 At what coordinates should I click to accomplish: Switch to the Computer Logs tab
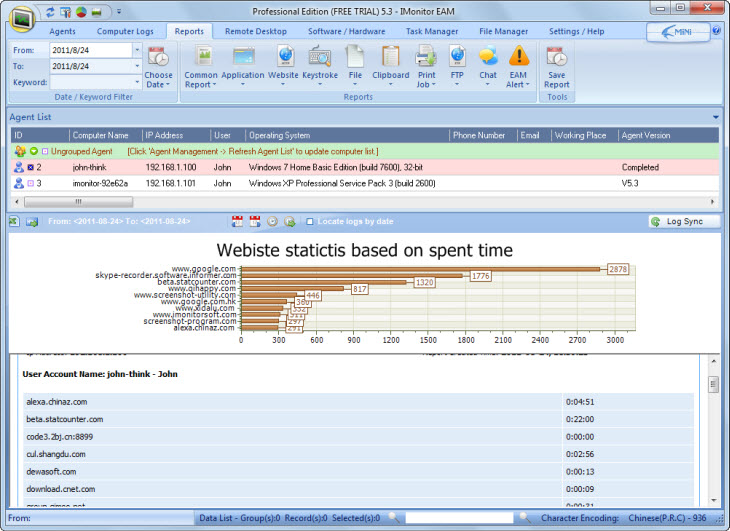coord(124,32)
